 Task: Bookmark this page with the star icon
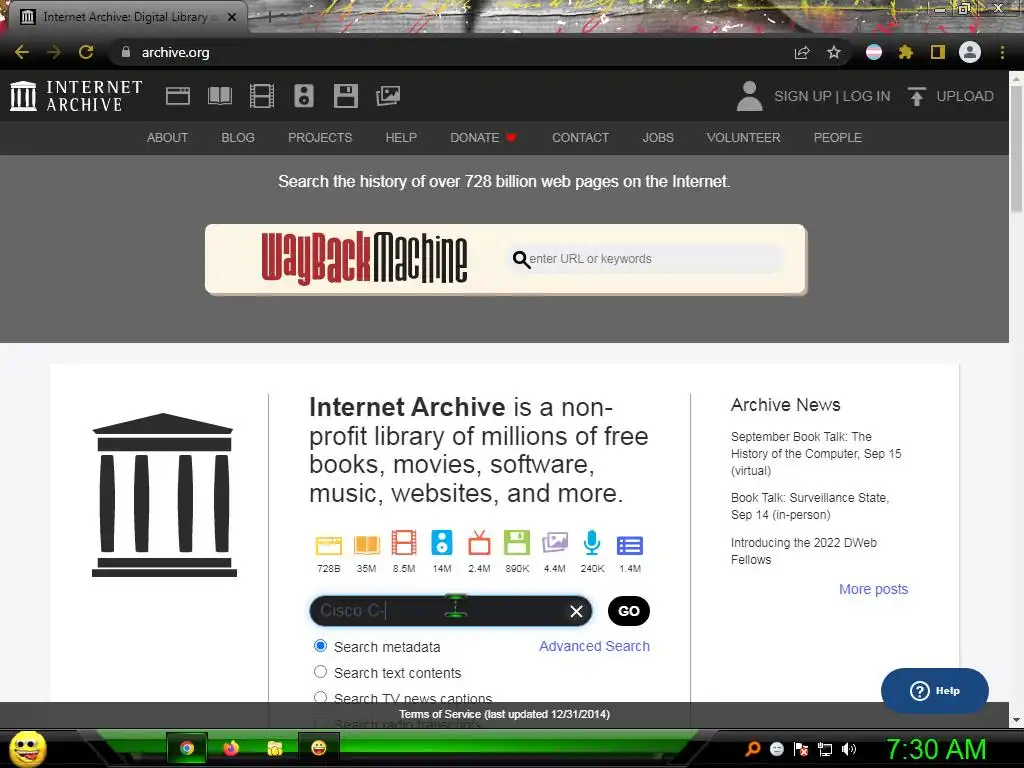pyautogui.click(x=834, y=52)
